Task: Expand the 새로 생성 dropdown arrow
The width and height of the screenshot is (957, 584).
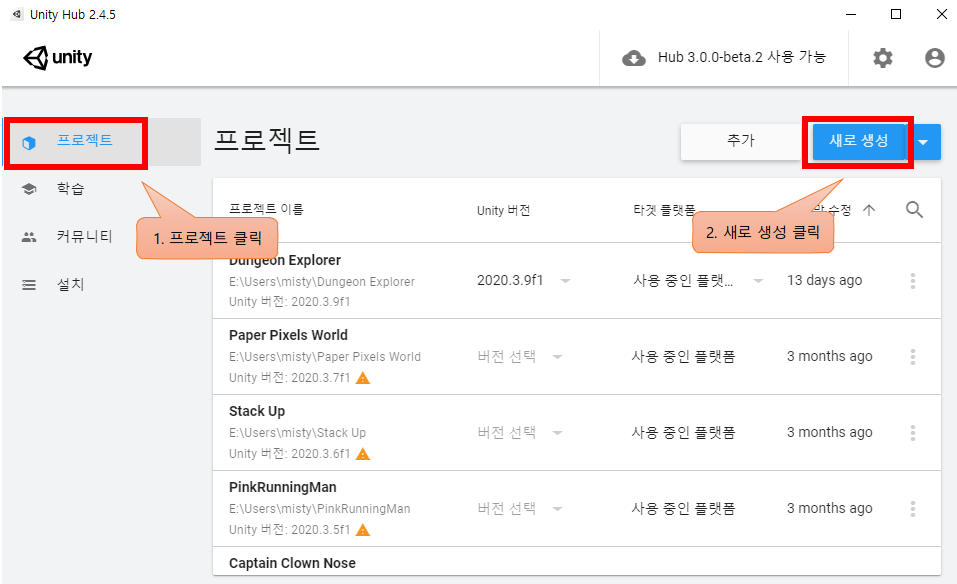Action: click(x=923, y=142)
